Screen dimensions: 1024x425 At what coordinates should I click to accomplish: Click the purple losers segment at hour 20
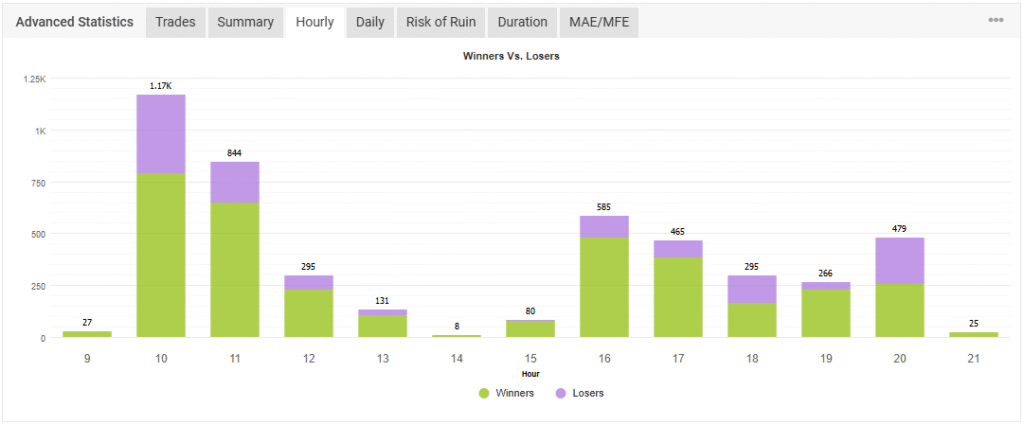coord(899,260)
